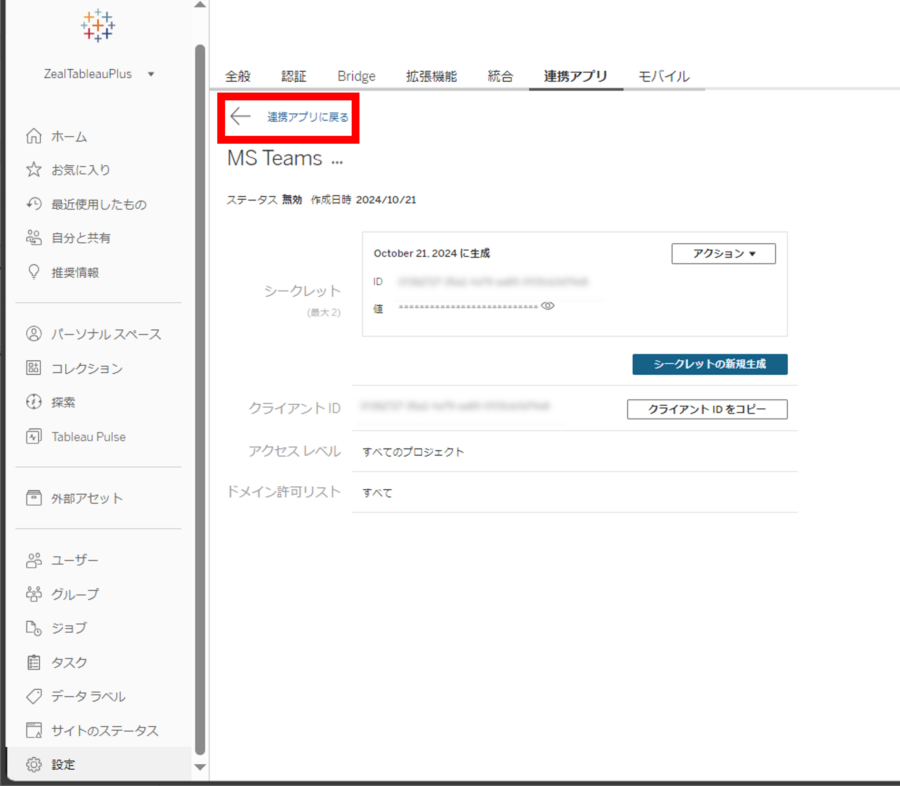Click the ステータス 無効 status text
Screen dimensions: 900x786
(x=264, y=200)
